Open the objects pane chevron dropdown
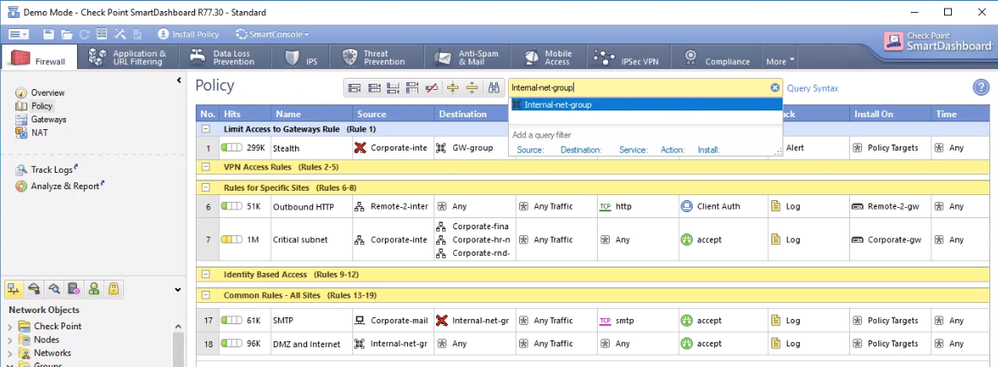 (x=178, y=290)
